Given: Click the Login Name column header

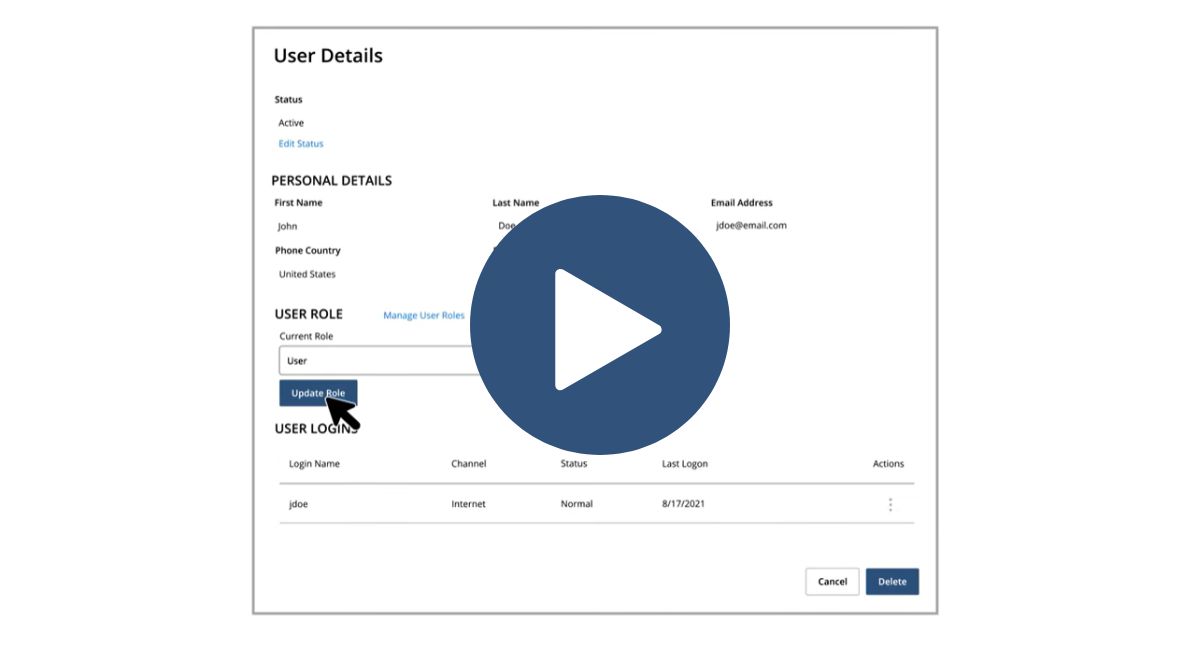Looking at the screenshot, I should pyautogui.click(x=314, y=464).
